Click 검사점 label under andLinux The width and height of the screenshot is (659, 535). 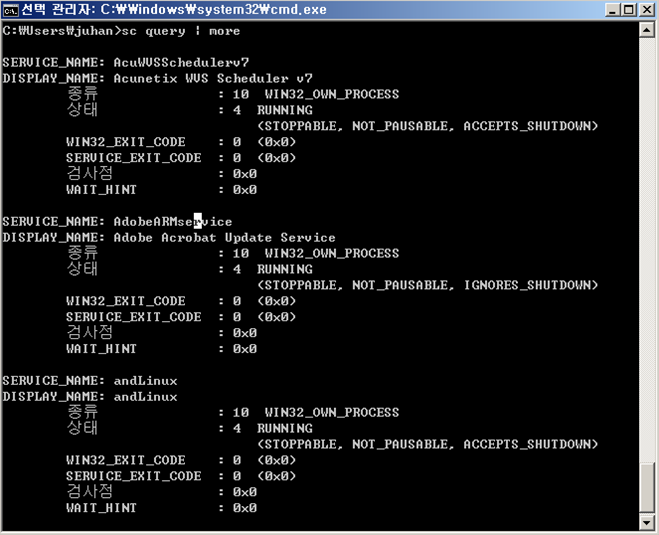tap(90, 491)
